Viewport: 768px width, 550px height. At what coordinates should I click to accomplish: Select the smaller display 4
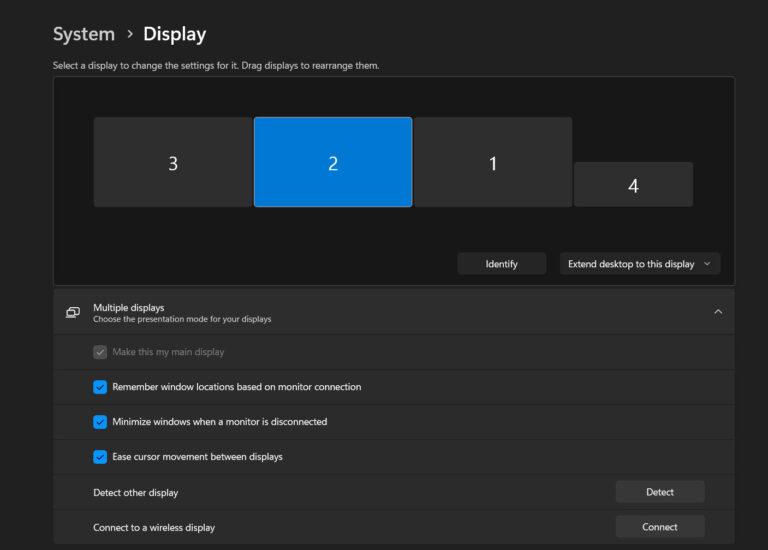[633, 186]
